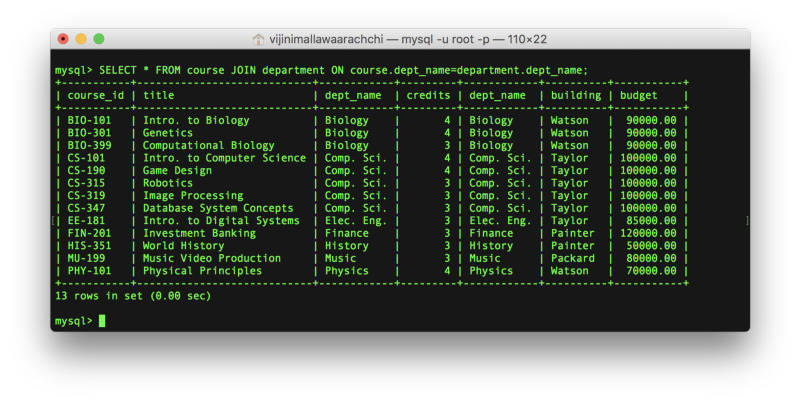Viewport: 800px width, 403px height.
Task: Click the credits column header
Action: 428,96
